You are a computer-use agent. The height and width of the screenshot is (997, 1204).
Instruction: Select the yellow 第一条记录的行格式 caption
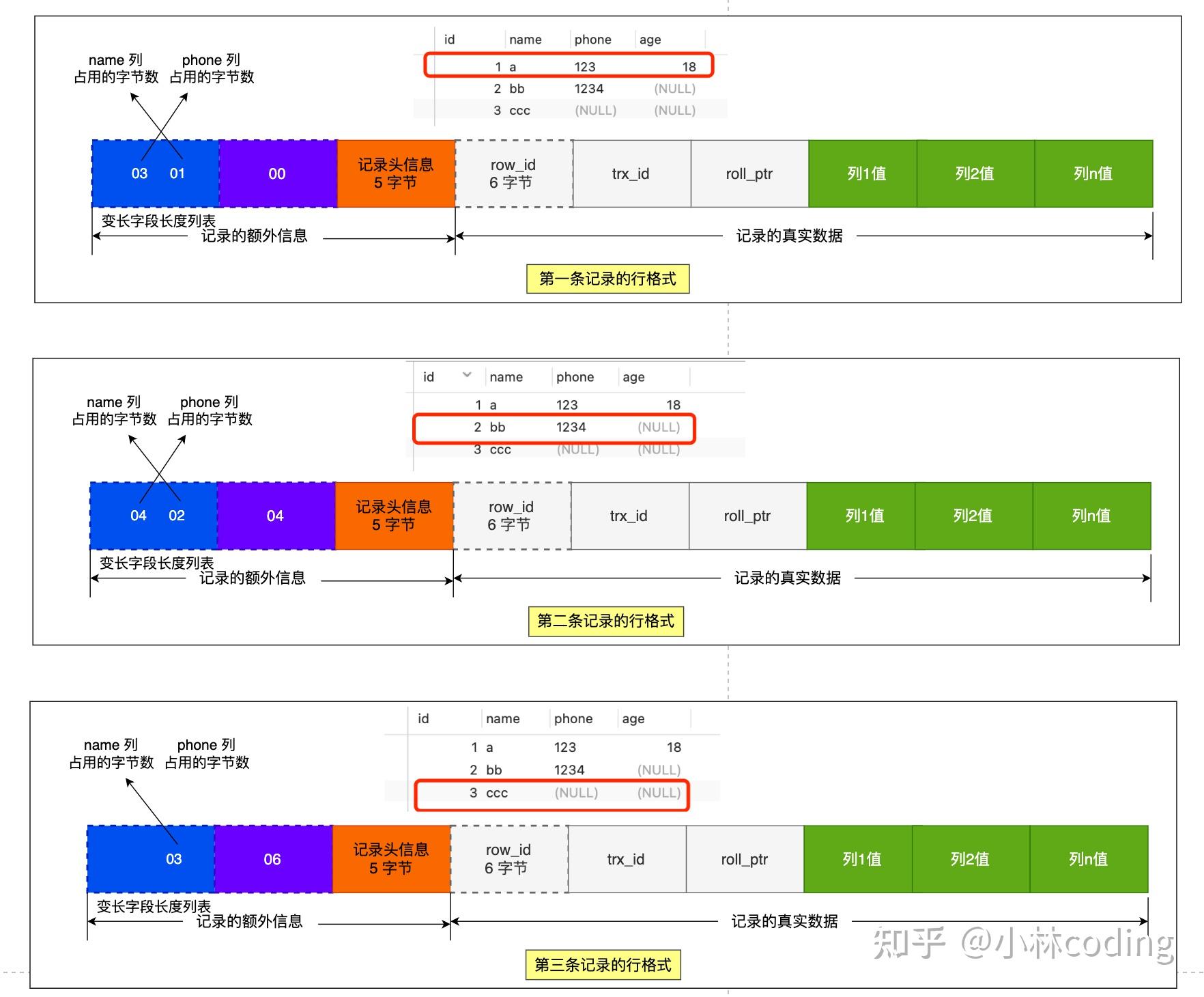[607, 279]
